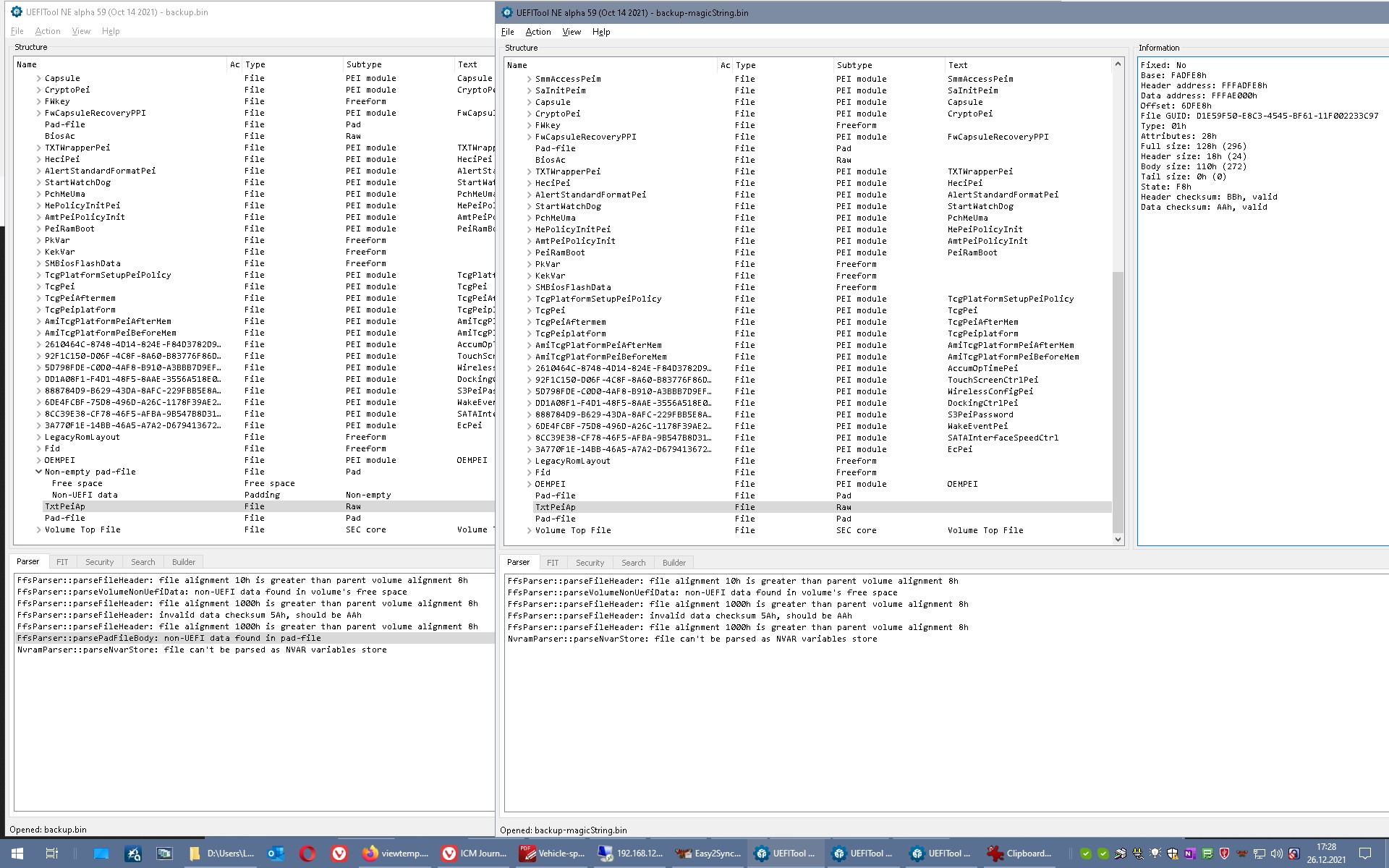This screenshot has height=868, width=1389.
Task: Click the vertical scrollbar thumb in right structure tree
Action: (1118, 401)
